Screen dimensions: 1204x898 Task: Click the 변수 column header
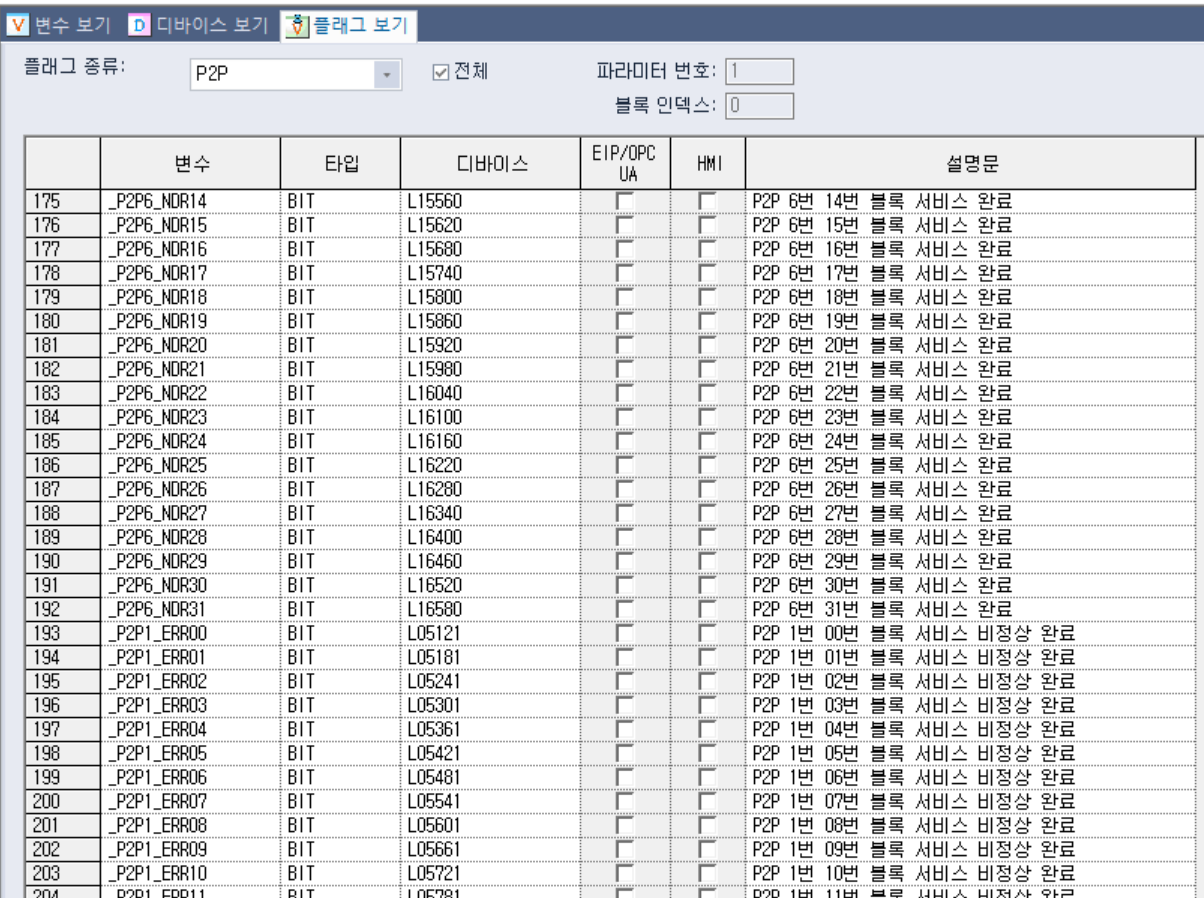[x=190, y=163]
